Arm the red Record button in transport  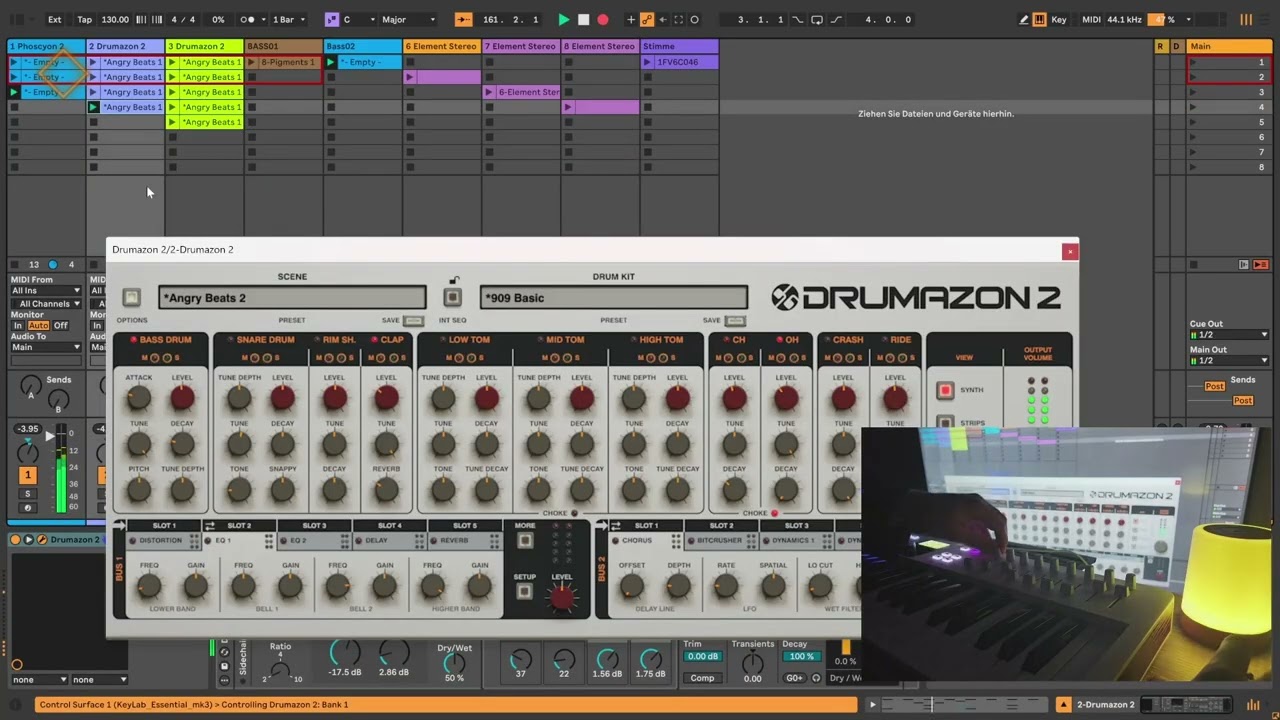(602, 19)
